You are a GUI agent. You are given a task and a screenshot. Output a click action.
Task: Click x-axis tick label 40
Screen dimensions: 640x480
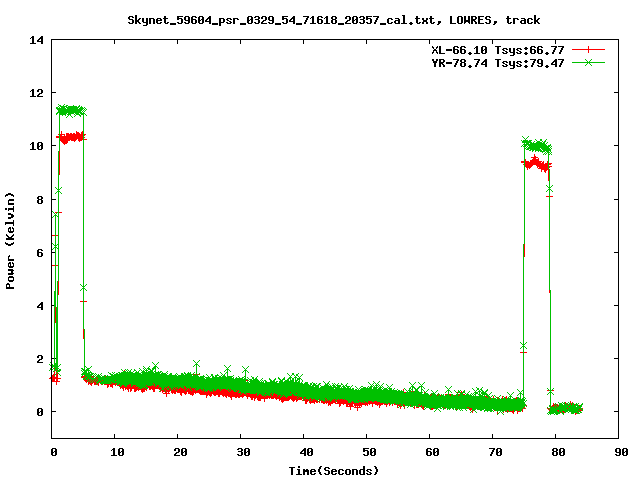pos(306,452)
